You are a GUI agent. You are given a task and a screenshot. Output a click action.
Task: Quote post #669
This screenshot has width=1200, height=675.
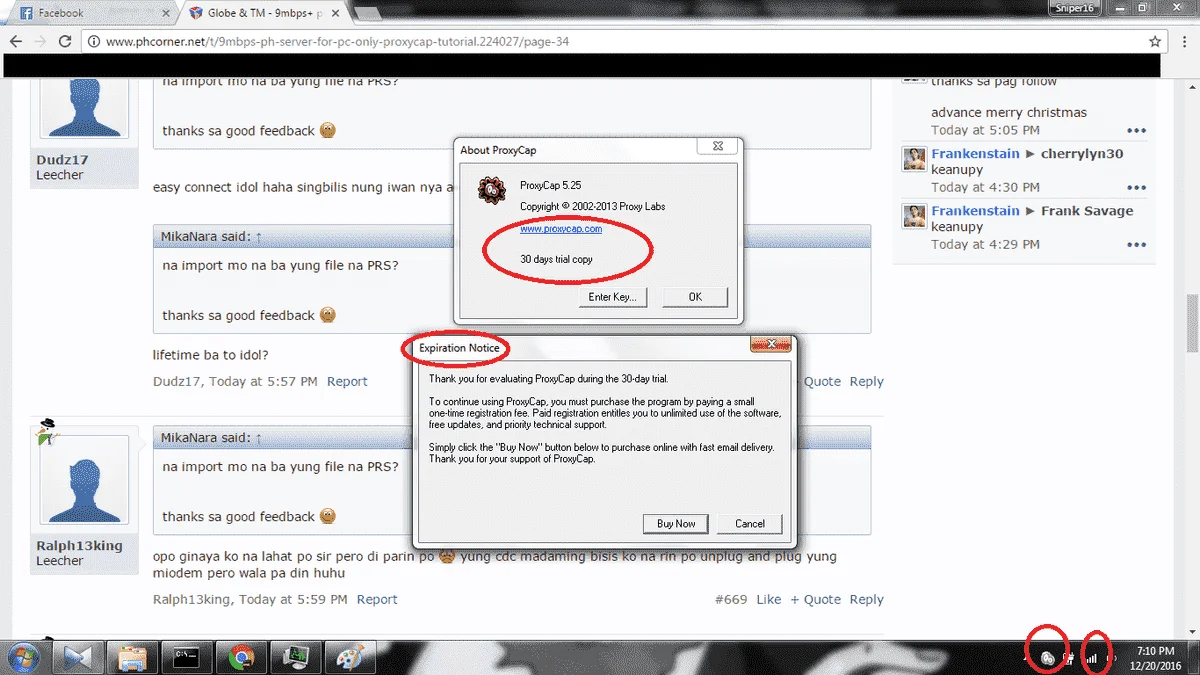pos(816,599)
